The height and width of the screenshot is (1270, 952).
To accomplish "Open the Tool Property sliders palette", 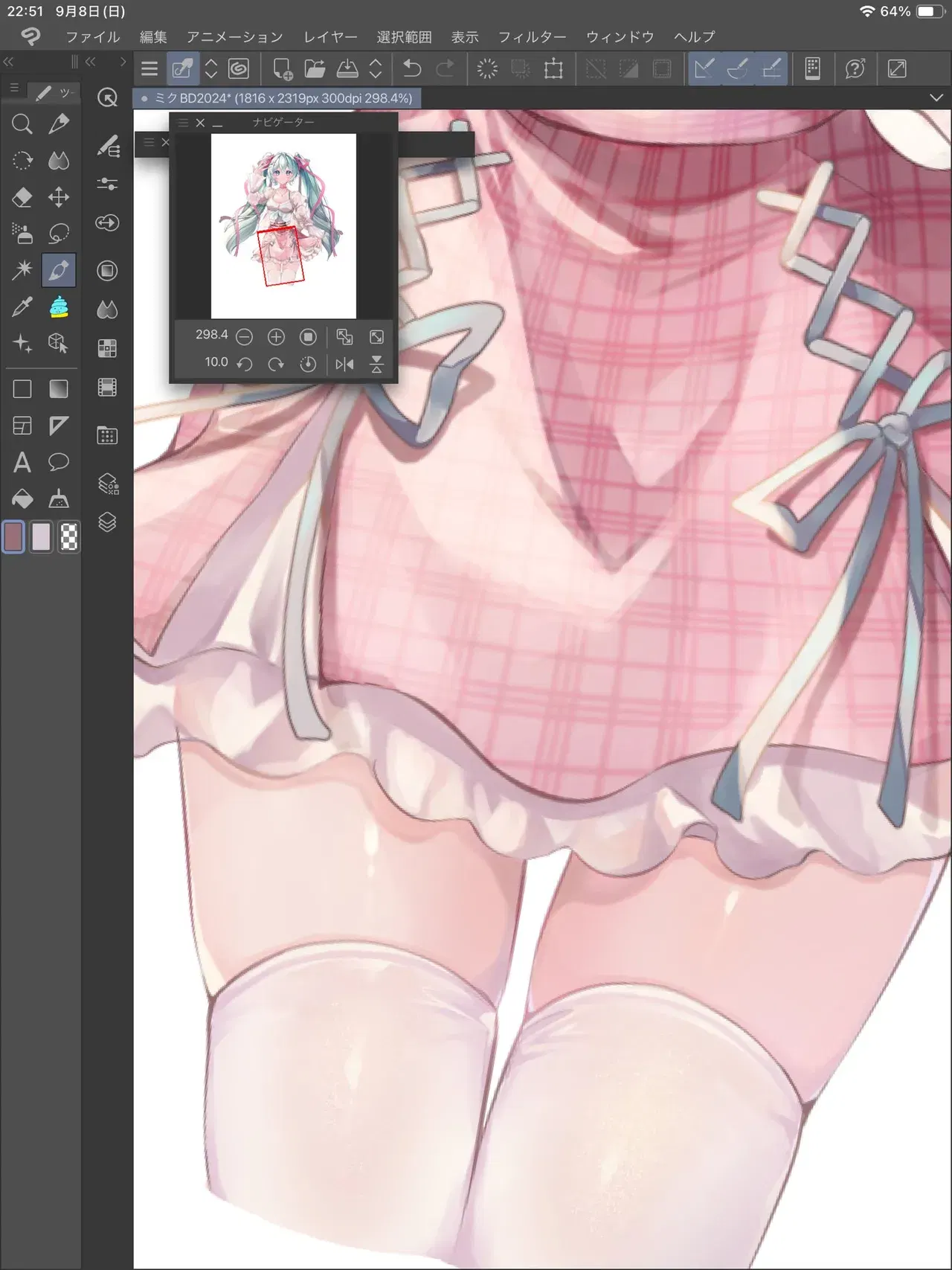I will click(108, 184).
